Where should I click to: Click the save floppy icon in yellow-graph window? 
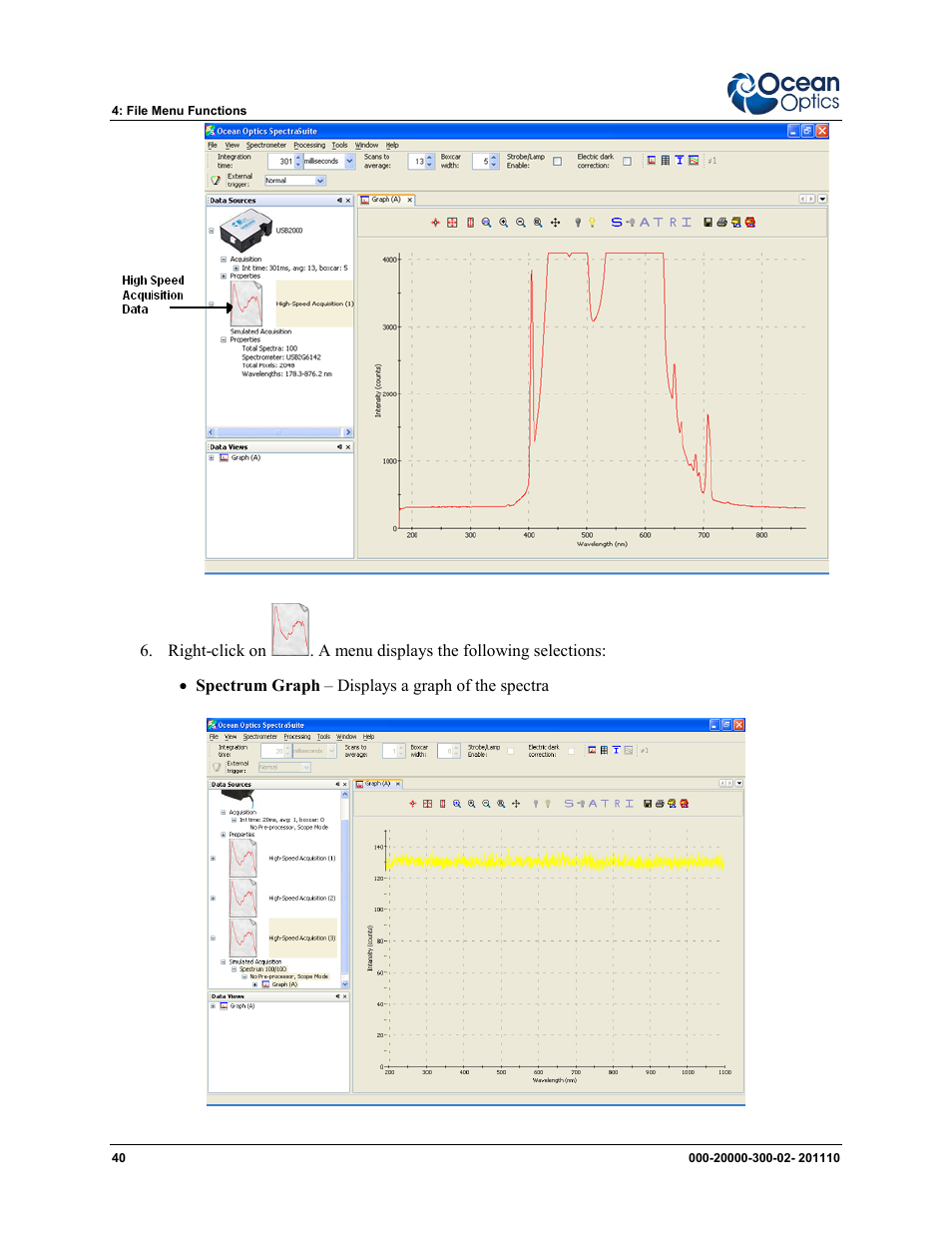click(x=648, y=804)
